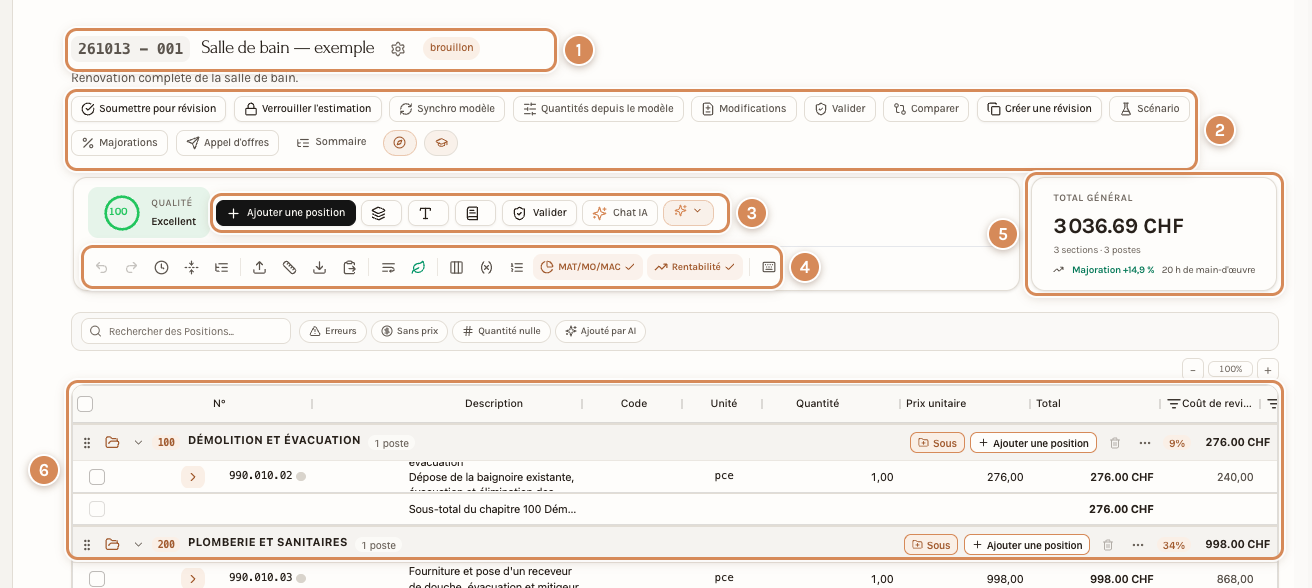Click the redo arrow in the toolbar

131,267
